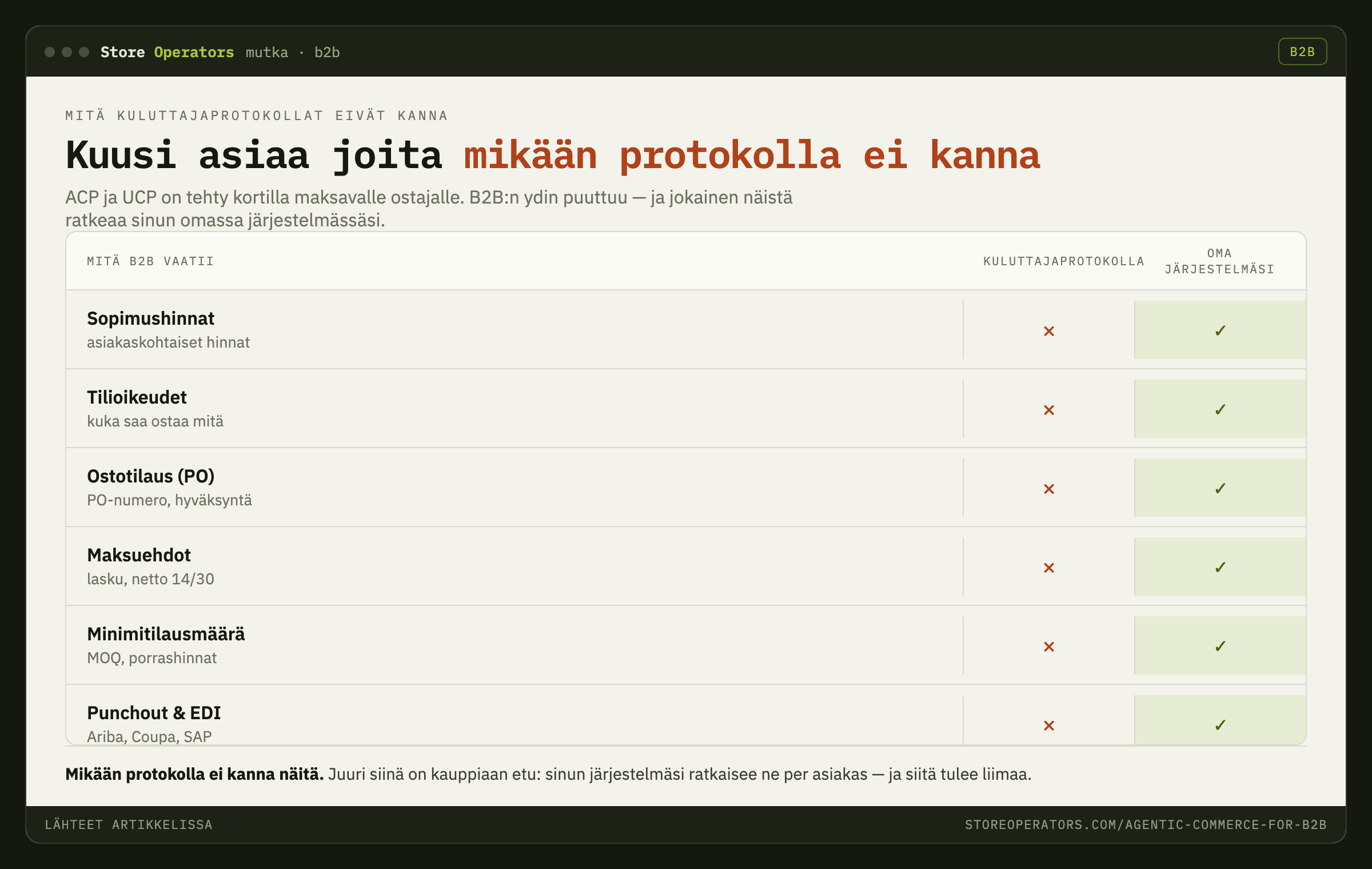Click the green checkmark in the Punchout & EDI row
1372x869 pixels.
click(x=1221, y=725)
